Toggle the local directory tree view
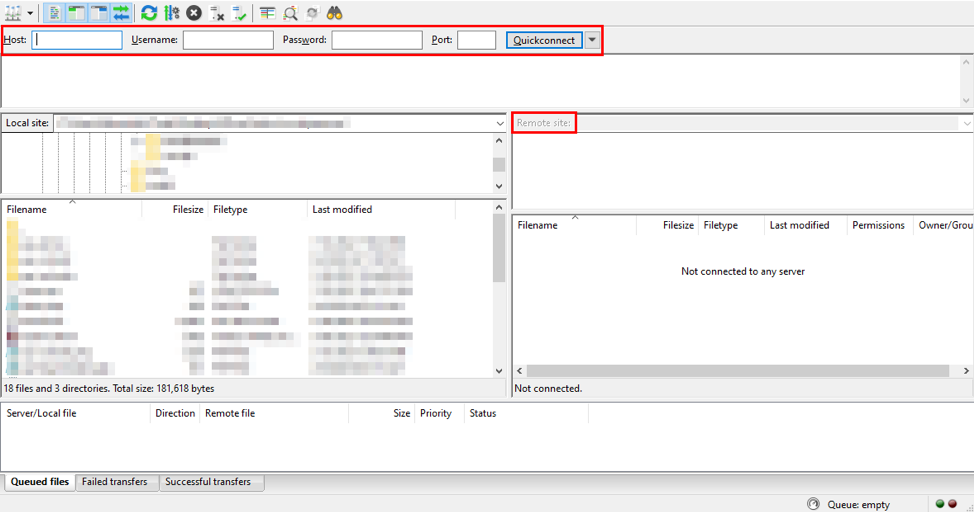The image size is (974, 512). [x=76, y=13]
